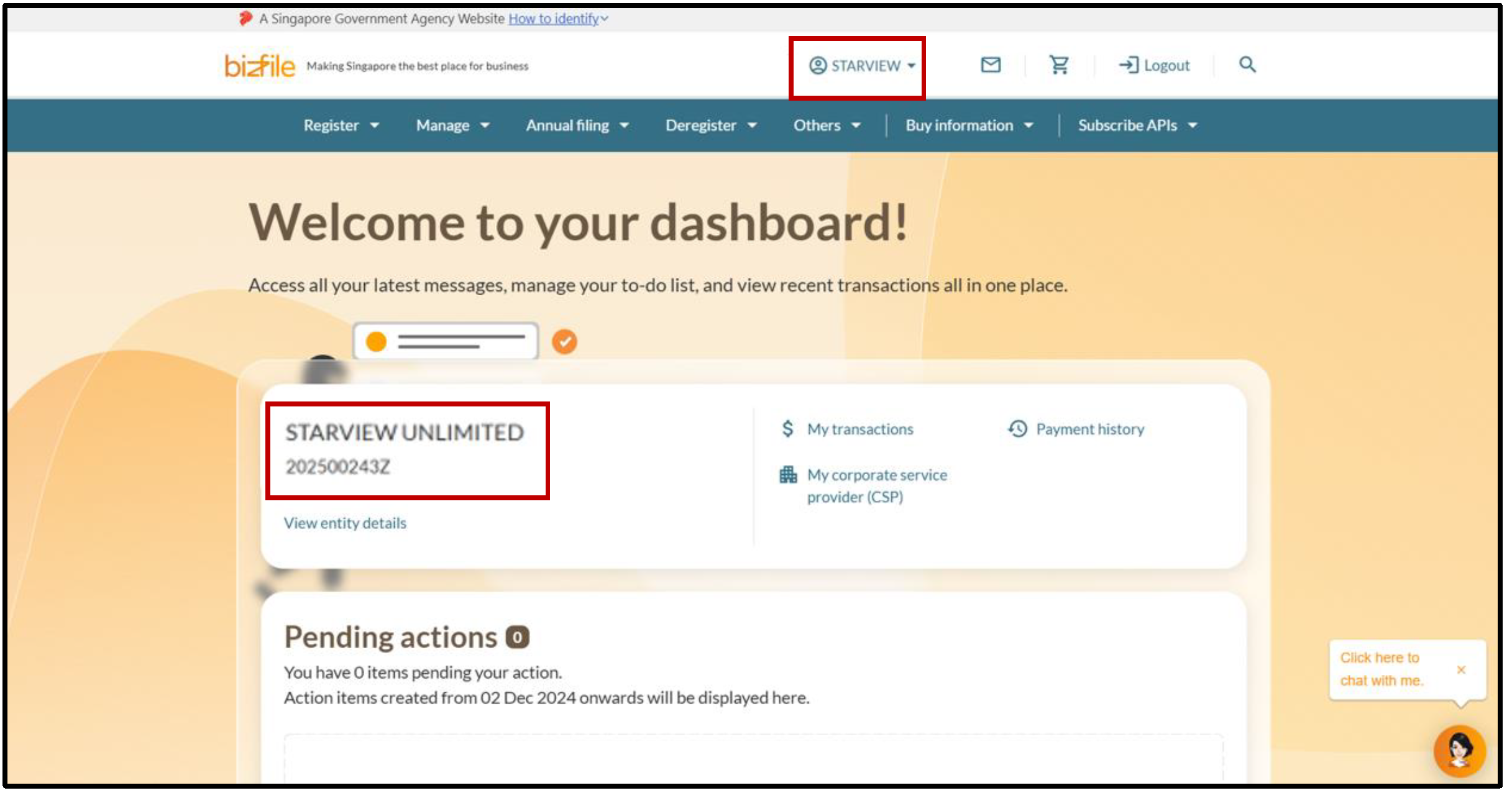Dismiss the chat prompt bubble
Screen dimensions: 1512x793
coord(1461,670)
